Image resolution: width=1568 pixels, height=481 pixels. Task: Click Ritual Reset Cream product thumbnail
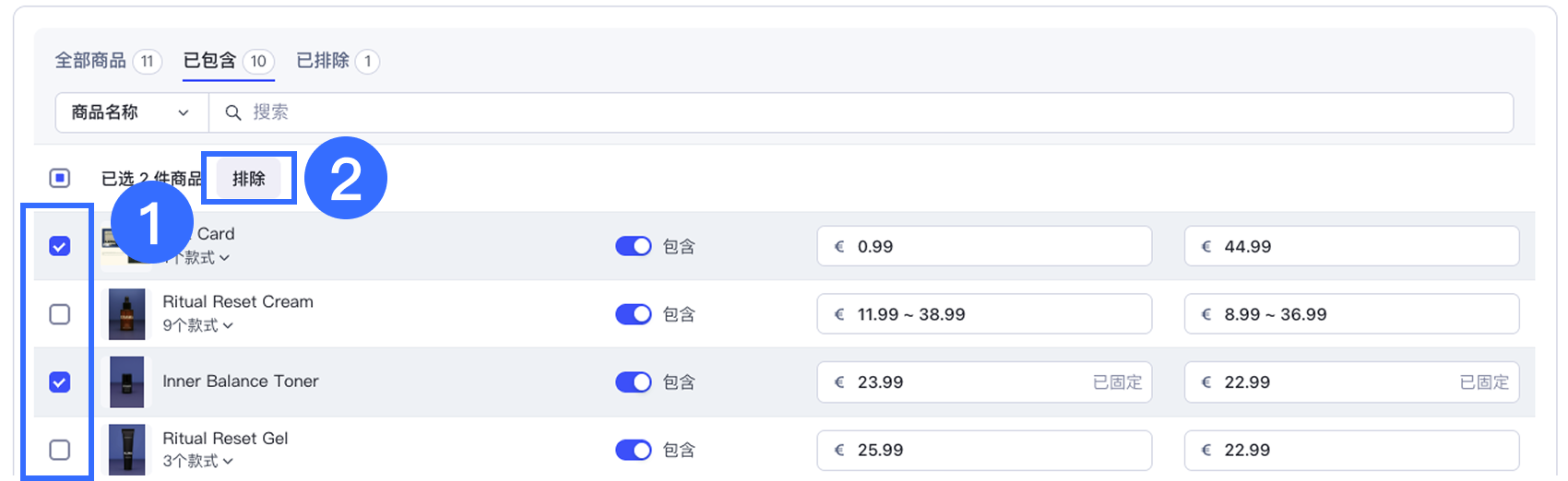127,314
